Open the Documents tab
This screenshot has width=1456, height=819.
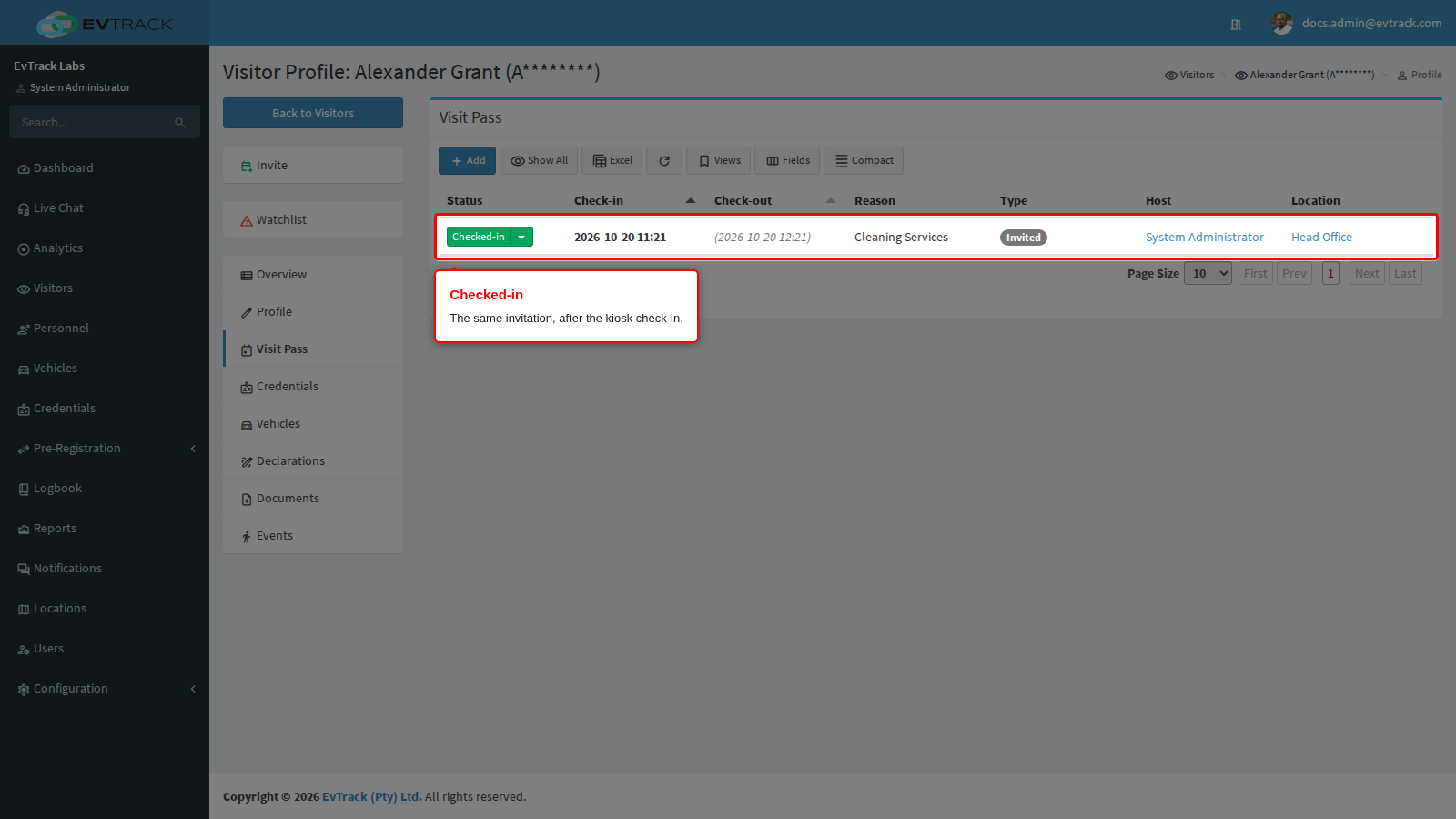tap(313, 499)
